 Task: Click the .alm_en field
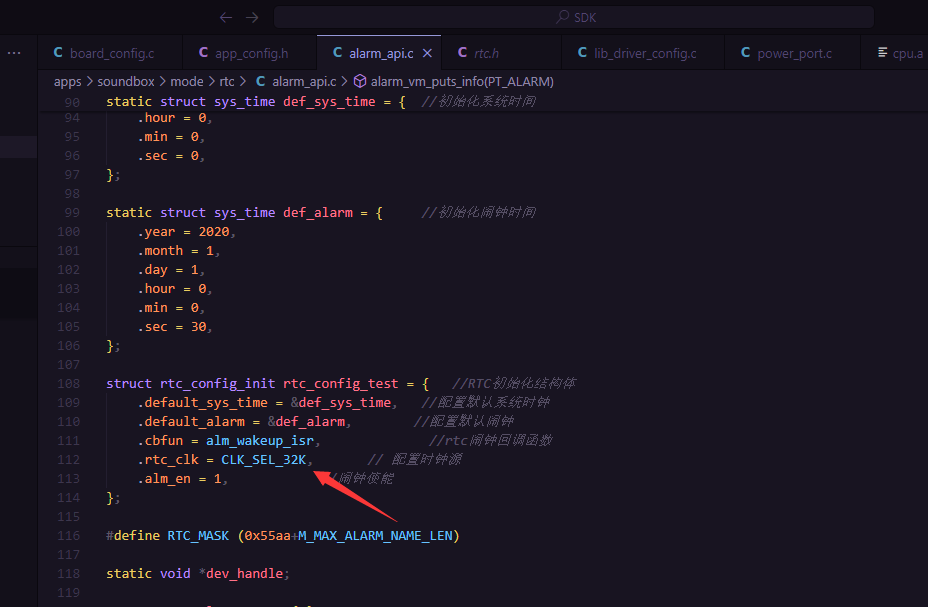pos(164,479)
